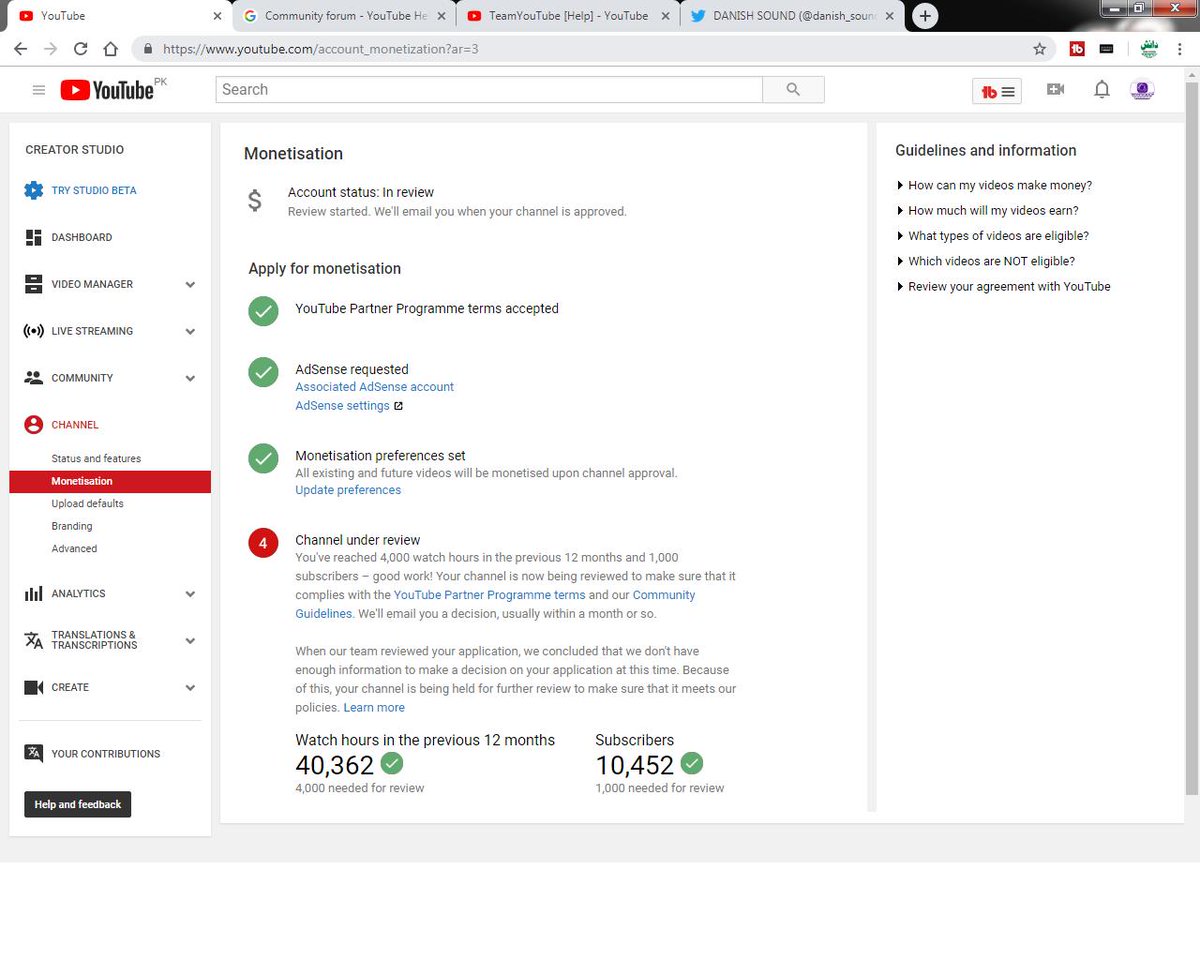Expand 'Which videos are NOT eligible?'
This screenshot has width=1200, height=960.
click(985, 261)
